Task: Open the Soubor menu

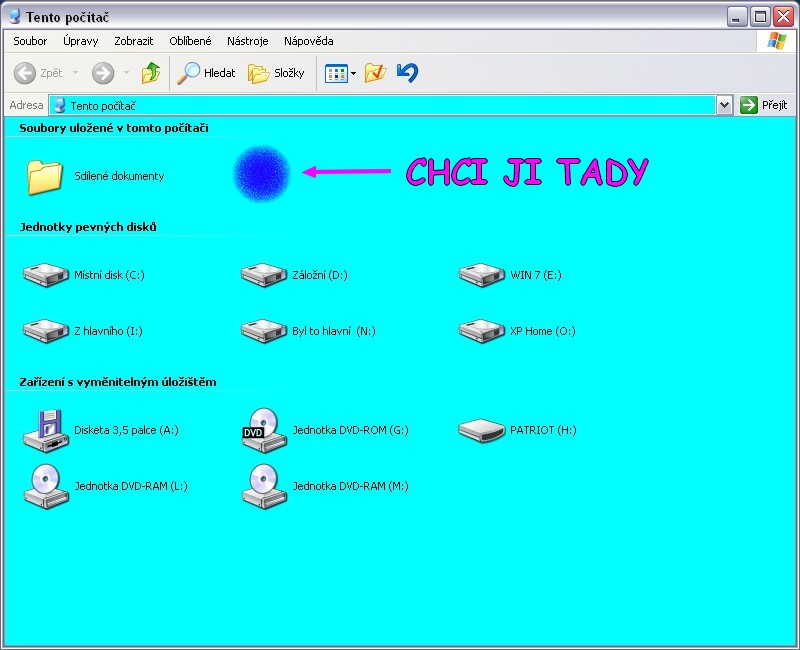Action: click(x=30, y=41)
